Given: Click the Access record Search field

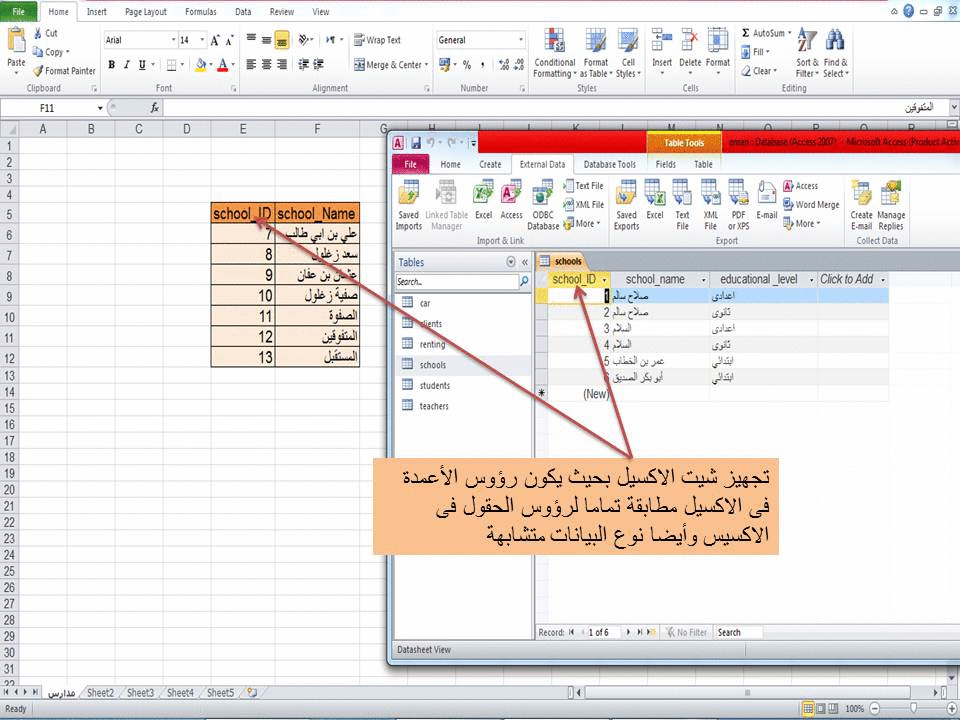Looking at the screenshot, I should point(739,632).
